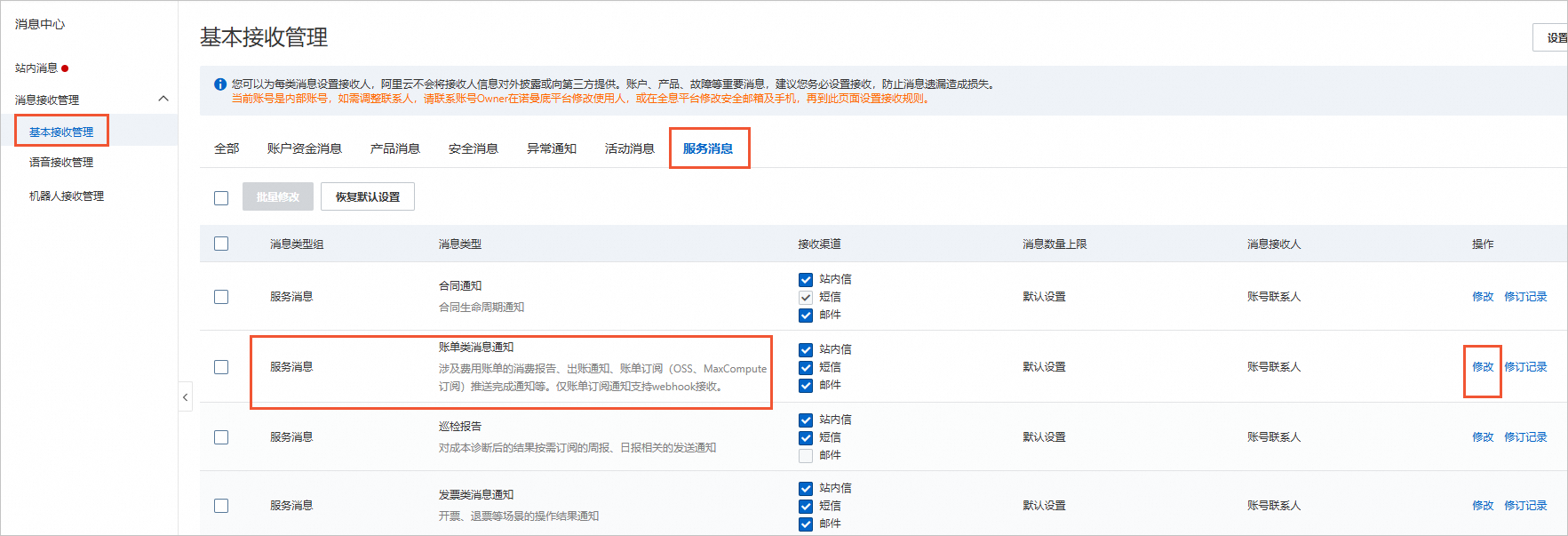Screen dimensions: 1568x536
Task: Enable 邮件 channel for 巡检报告
Action: 806,456
